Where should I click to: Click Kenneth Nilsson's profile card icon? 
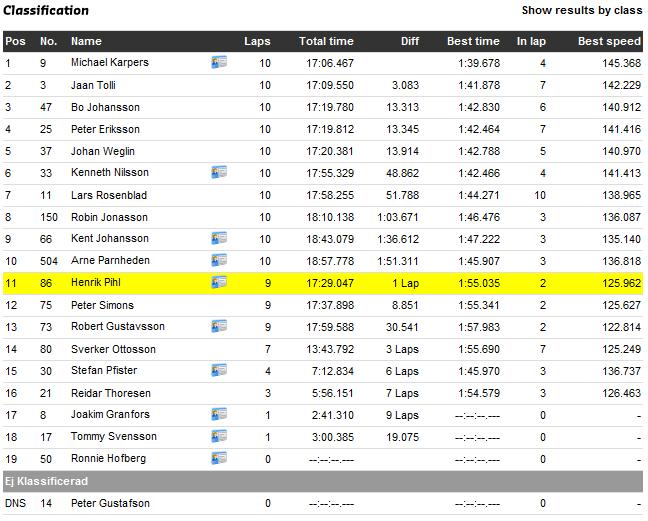click(219, 172)
